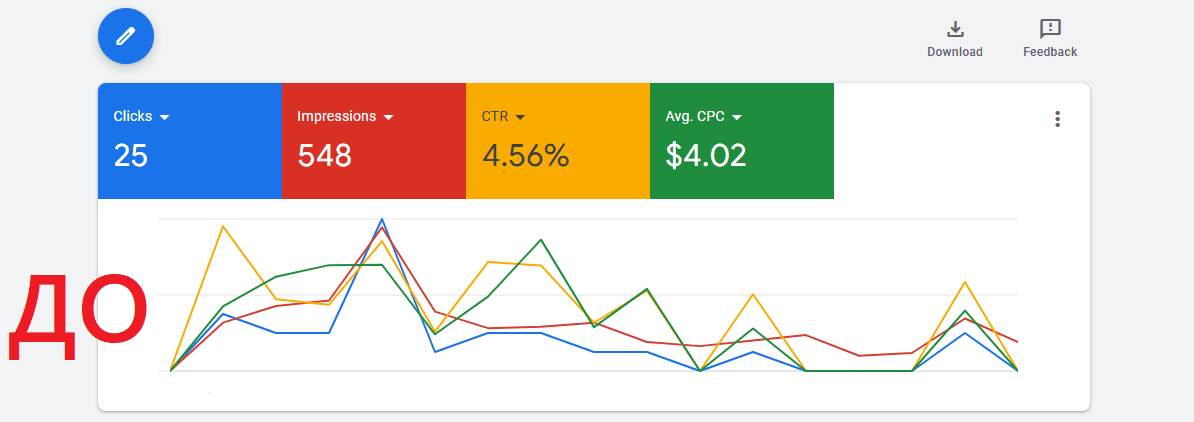Open the CTR metric dropdown arrow
This screenshot has height=422, width=1194.
click(520, 117)
